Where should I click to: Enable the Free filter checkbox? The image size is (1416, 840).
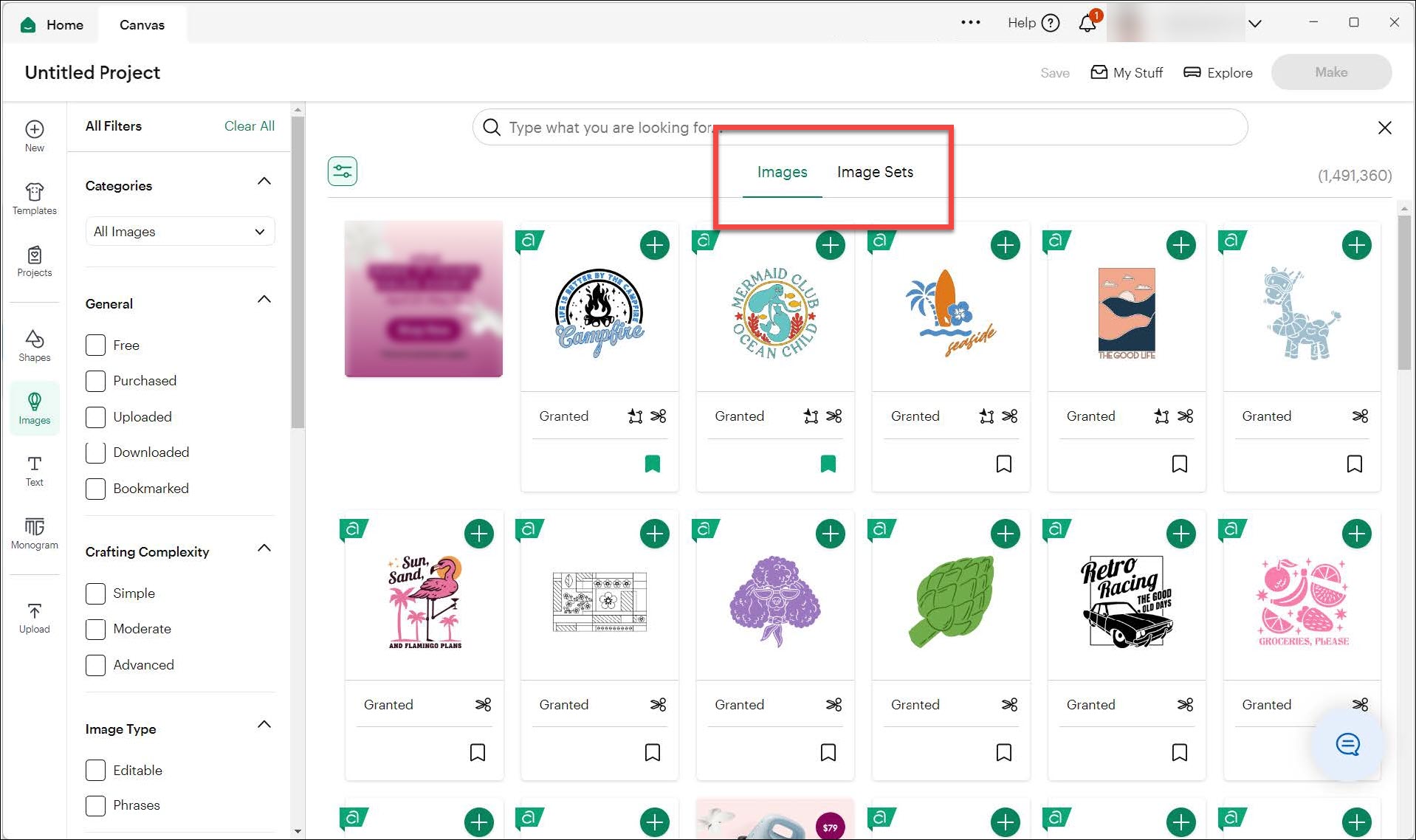tap(95, 345)
